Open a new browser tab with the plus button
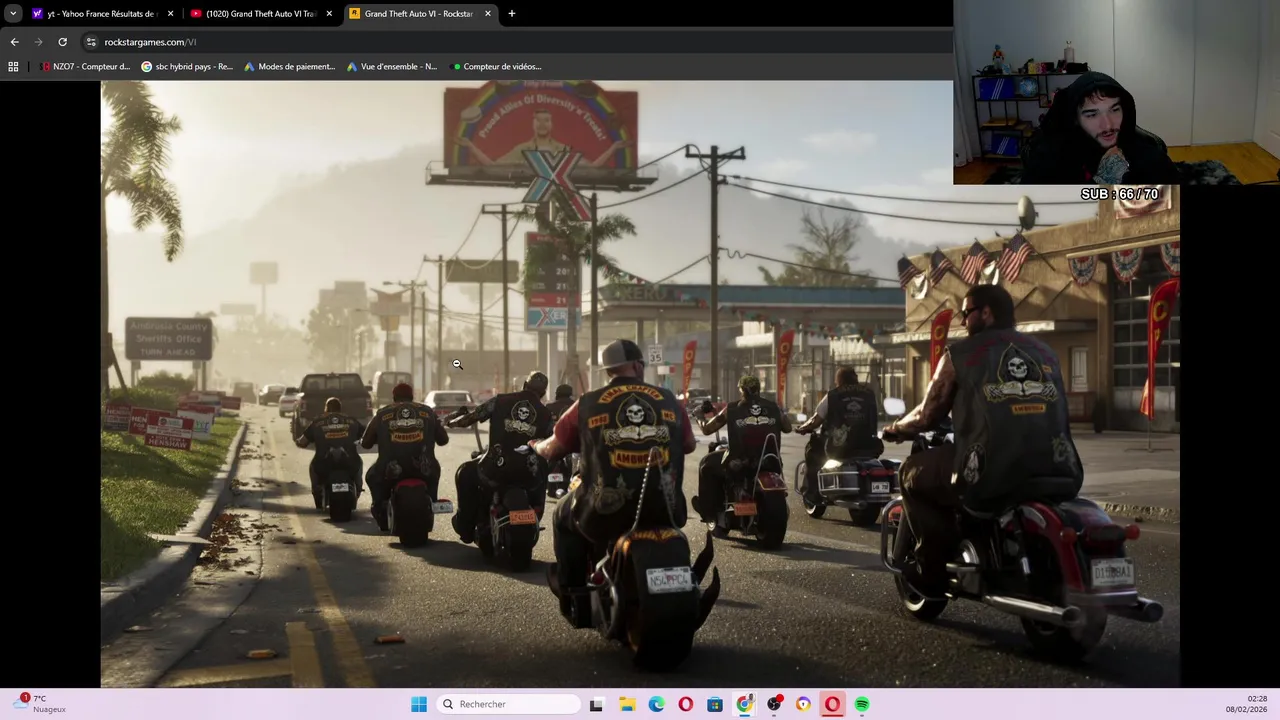The image size is (1280, 720). 511,14
